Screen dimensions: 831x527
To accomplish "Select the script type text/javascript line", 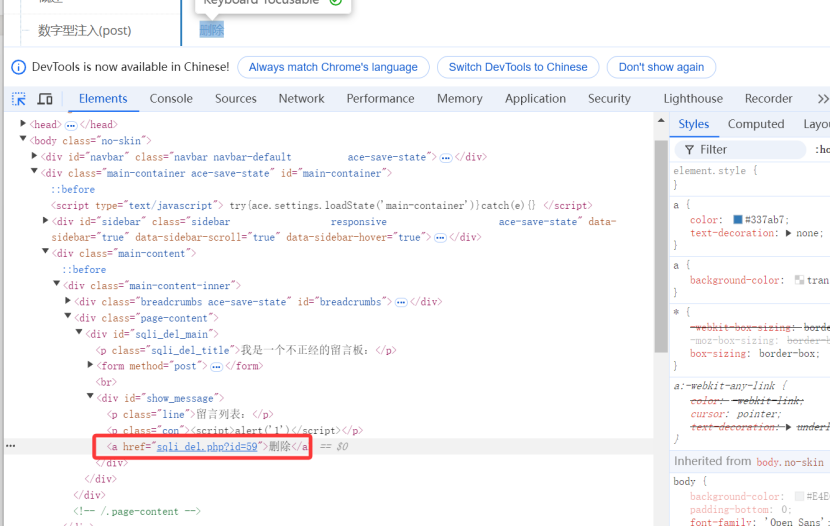I will [x=321, y=206].
